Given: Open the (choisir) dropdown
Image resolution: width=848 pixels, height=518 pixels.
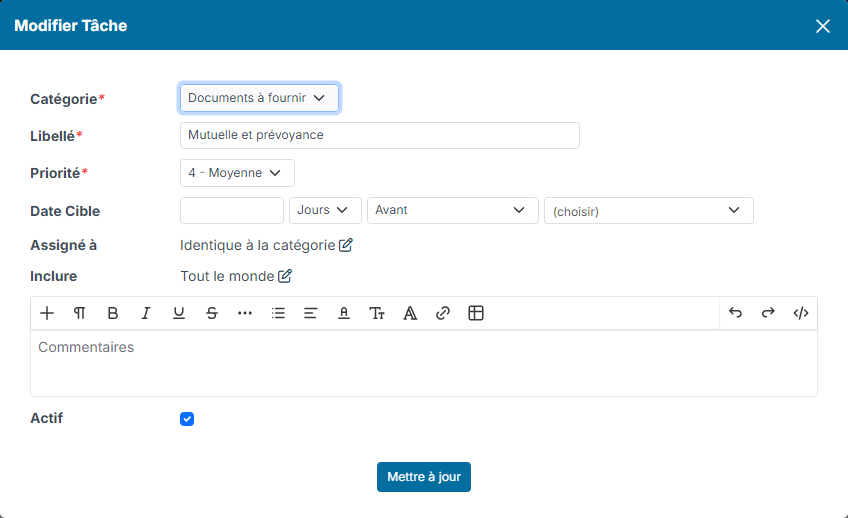Looking at the screenshot, I should pyautogui.click(x=648, y=210).
